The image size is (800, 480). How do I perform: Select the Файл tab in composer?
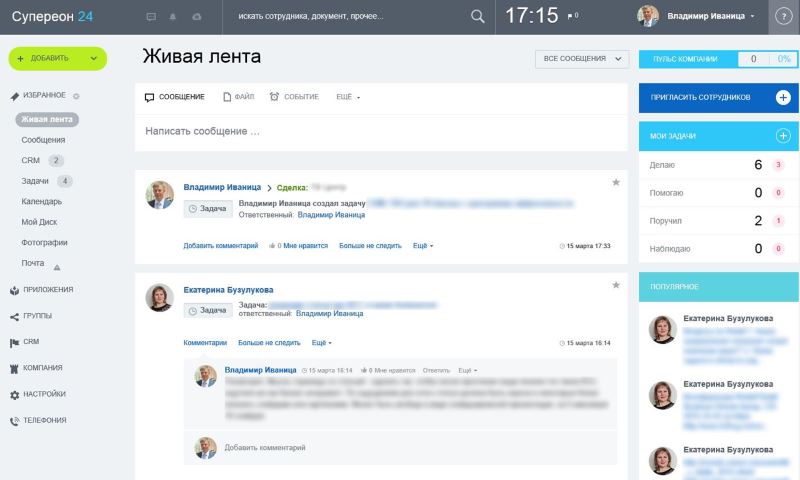pos(239,97)
